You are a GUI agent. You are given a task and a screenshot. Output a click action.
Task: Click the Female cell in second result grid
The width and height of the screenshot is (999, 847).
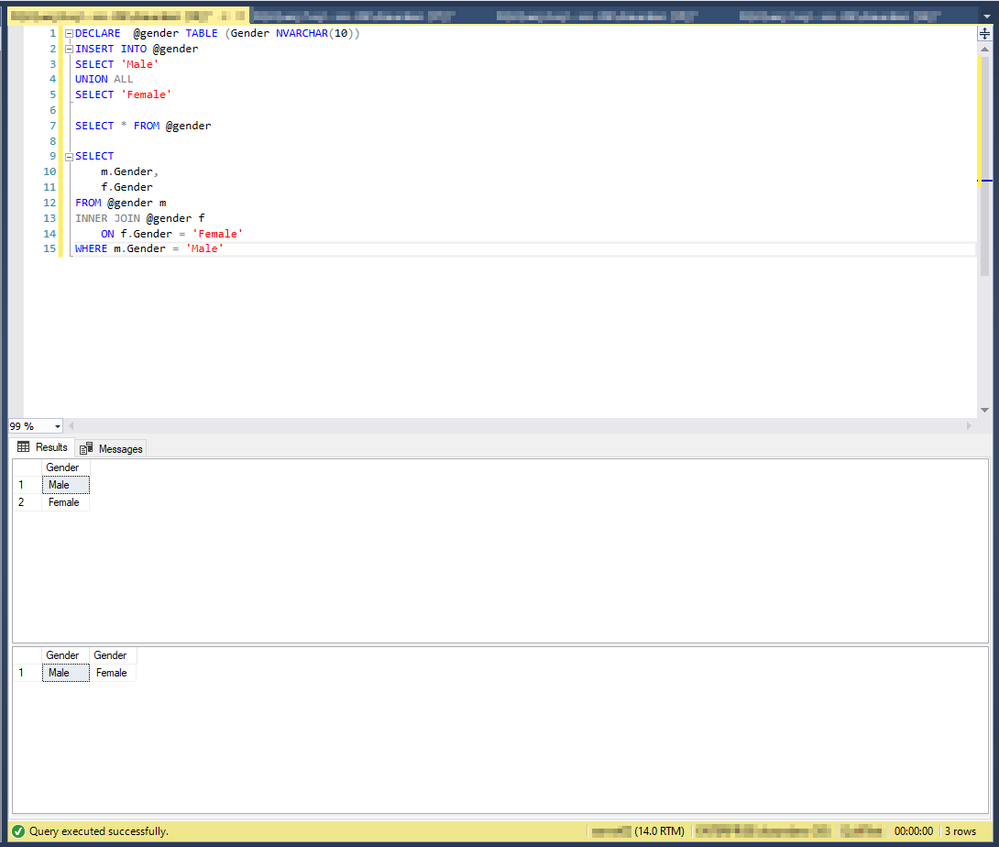[111, 673]
